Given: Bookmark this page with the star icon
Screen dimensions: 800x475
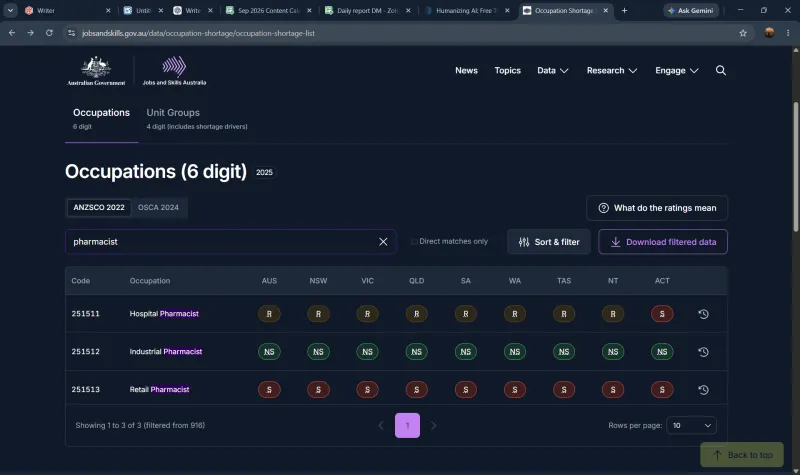Looking at the screenshot, I should coord(743,33).
